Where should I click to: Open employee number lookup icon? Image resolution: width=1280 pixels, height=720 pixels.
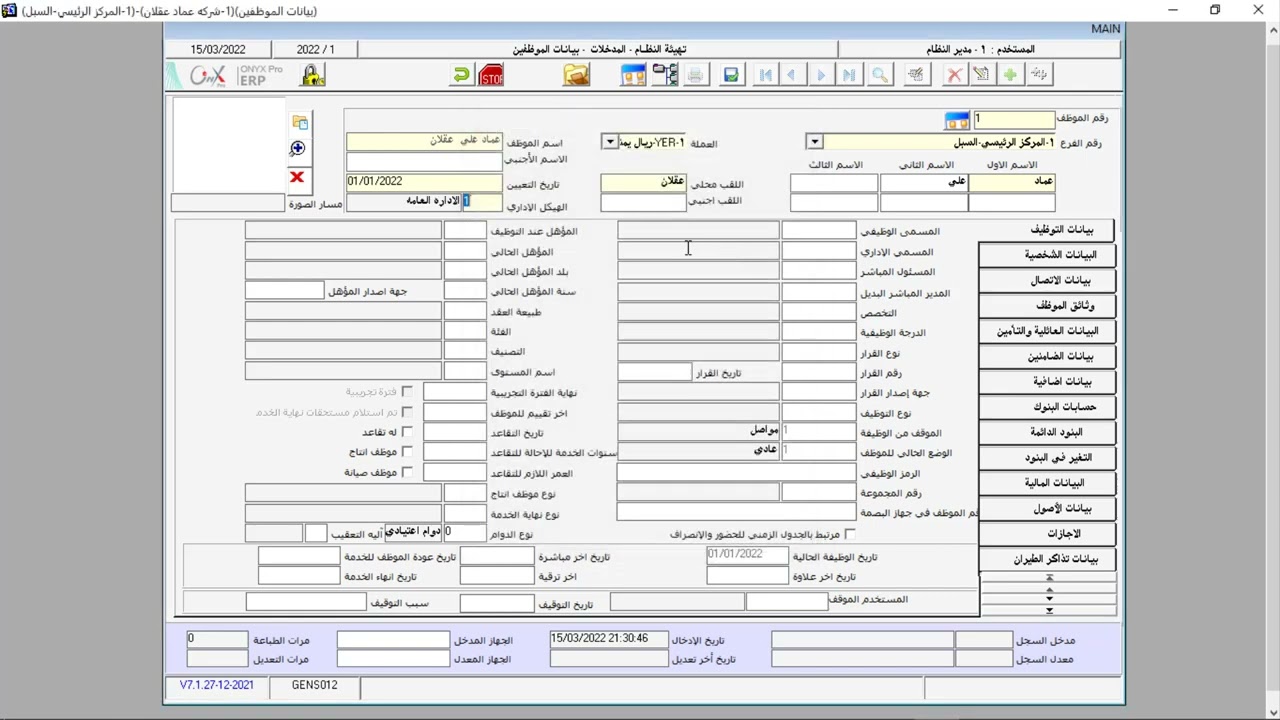point(957,120)
